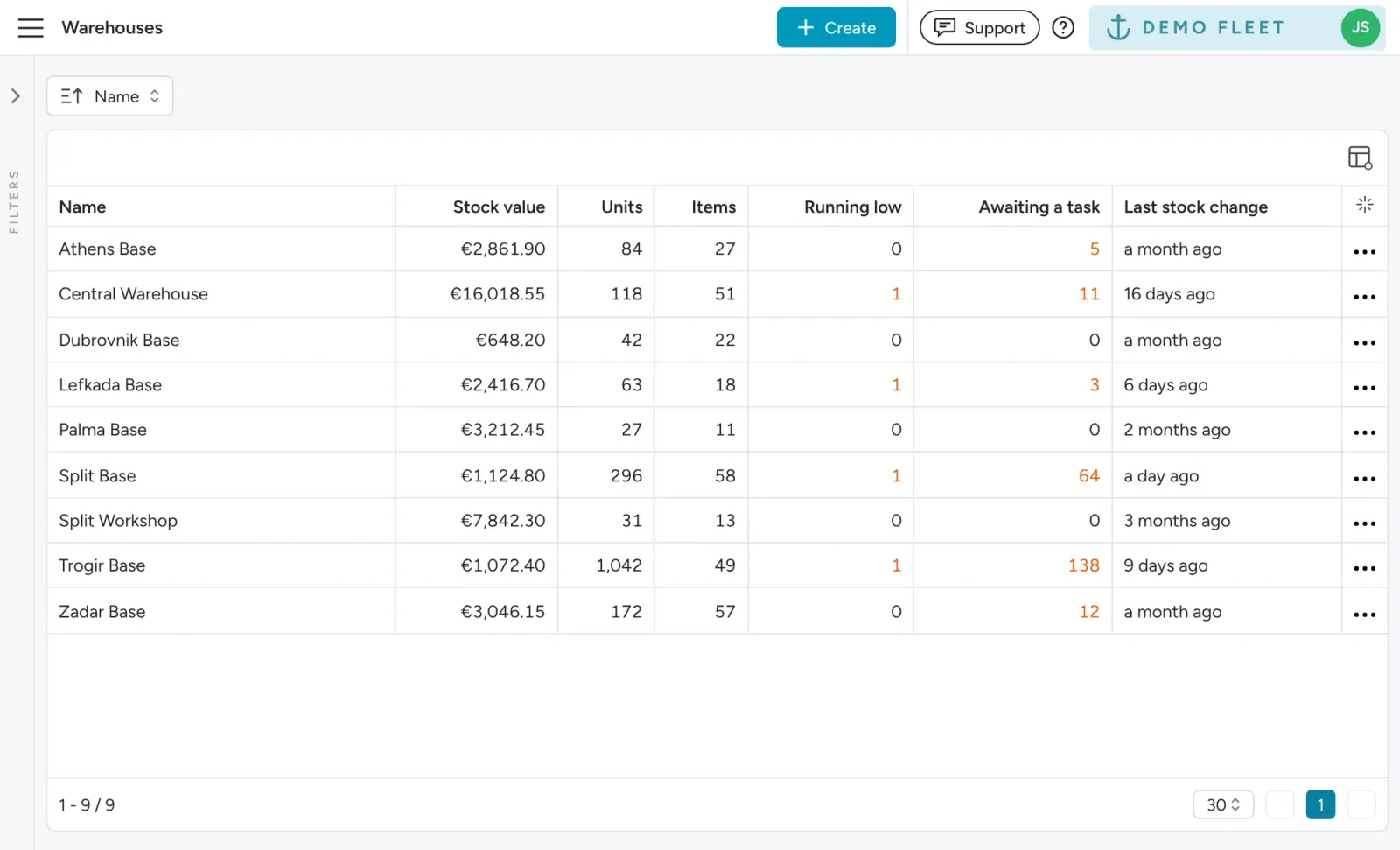Image resolution: width=1400 pixels, height=850 pixels.
Task: Open the Central Warehouse row
Action: point(717,294)
